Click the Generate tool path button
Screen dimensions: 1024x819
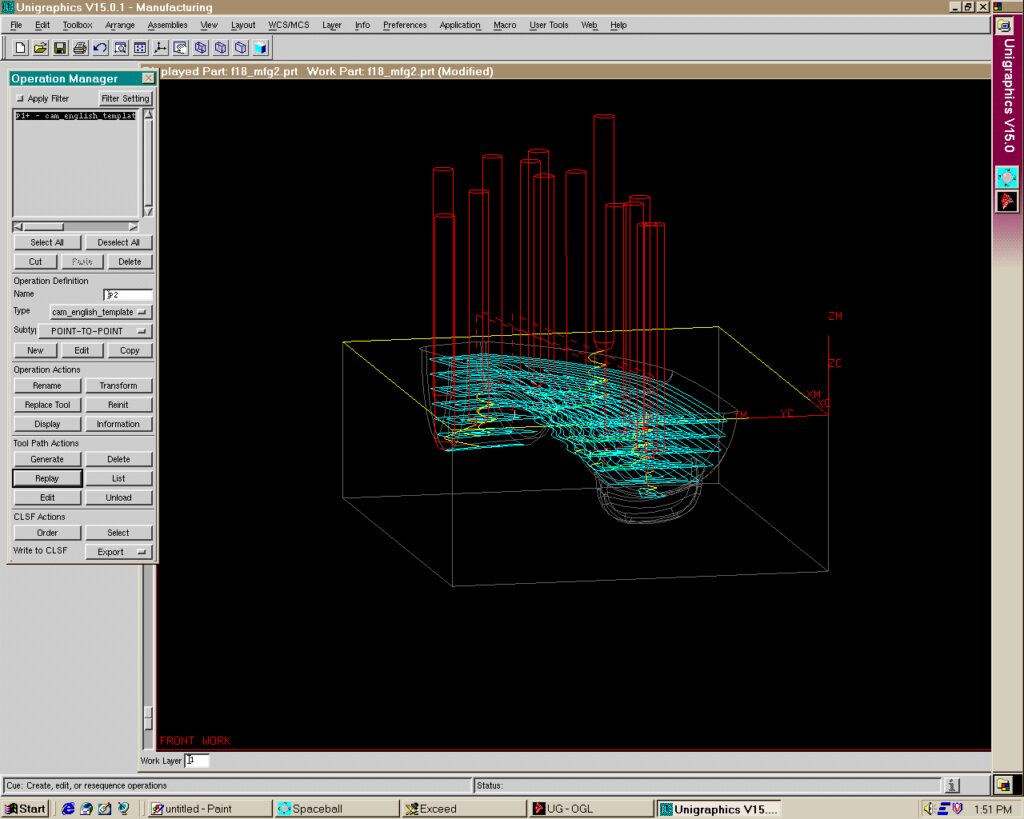(46, 459)
